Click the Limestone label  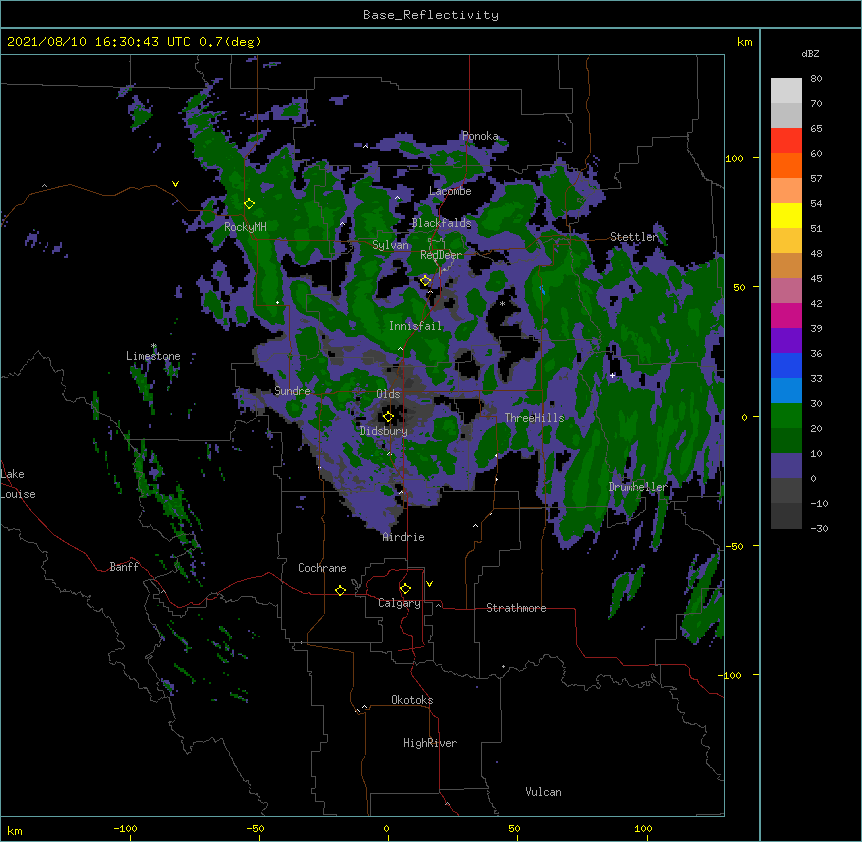153,356
